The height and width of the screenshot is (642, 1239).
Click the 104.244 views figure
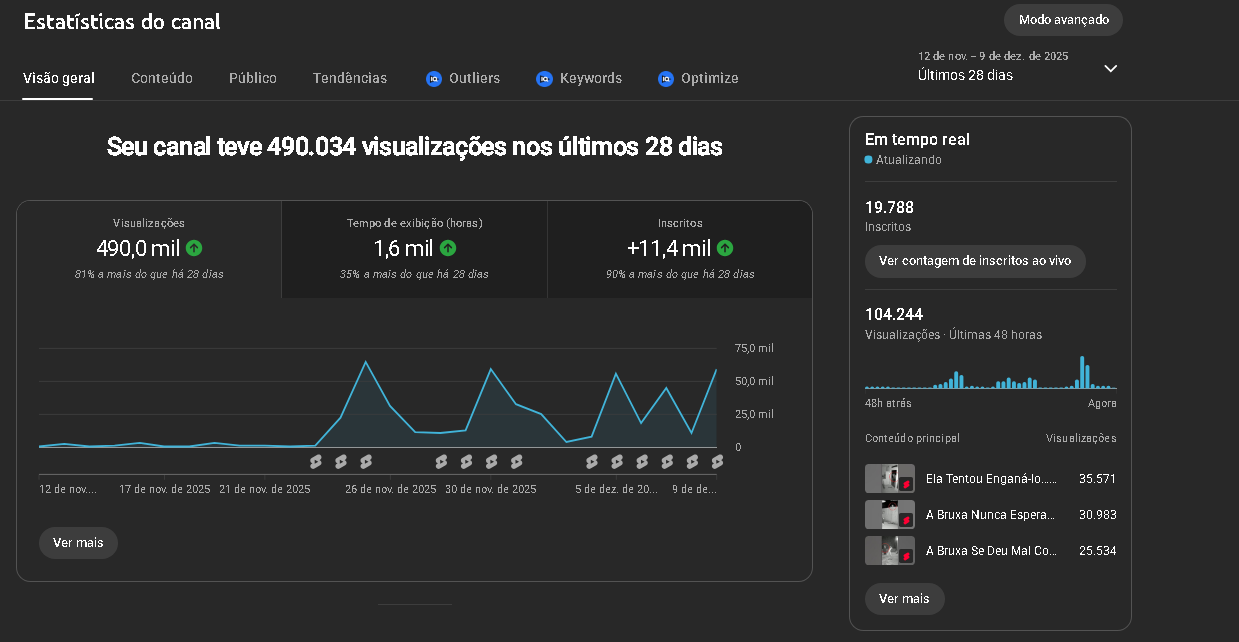click(894, 315)
